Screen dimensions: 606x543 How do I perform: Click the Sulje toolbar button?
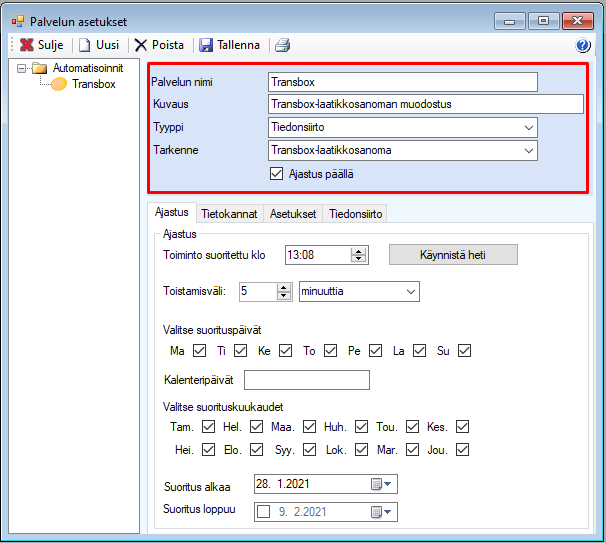pyautogui.click(x=41, y=45)
